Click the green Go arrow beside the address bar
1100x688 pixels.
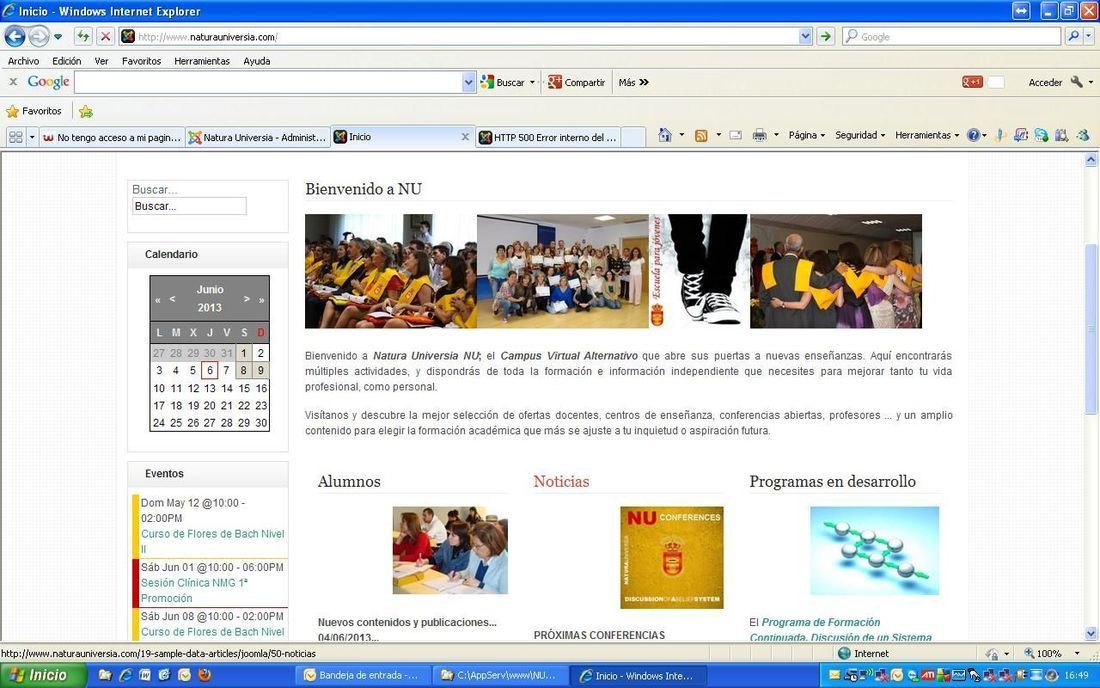[x=826, y=36]
